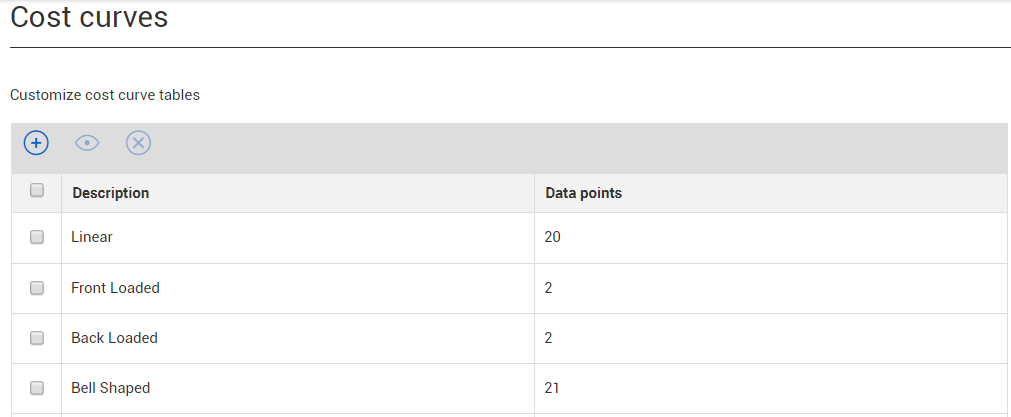Click the add cost curve plus icon
Screen dimensions: 1011x417
(x=36, y=143)
